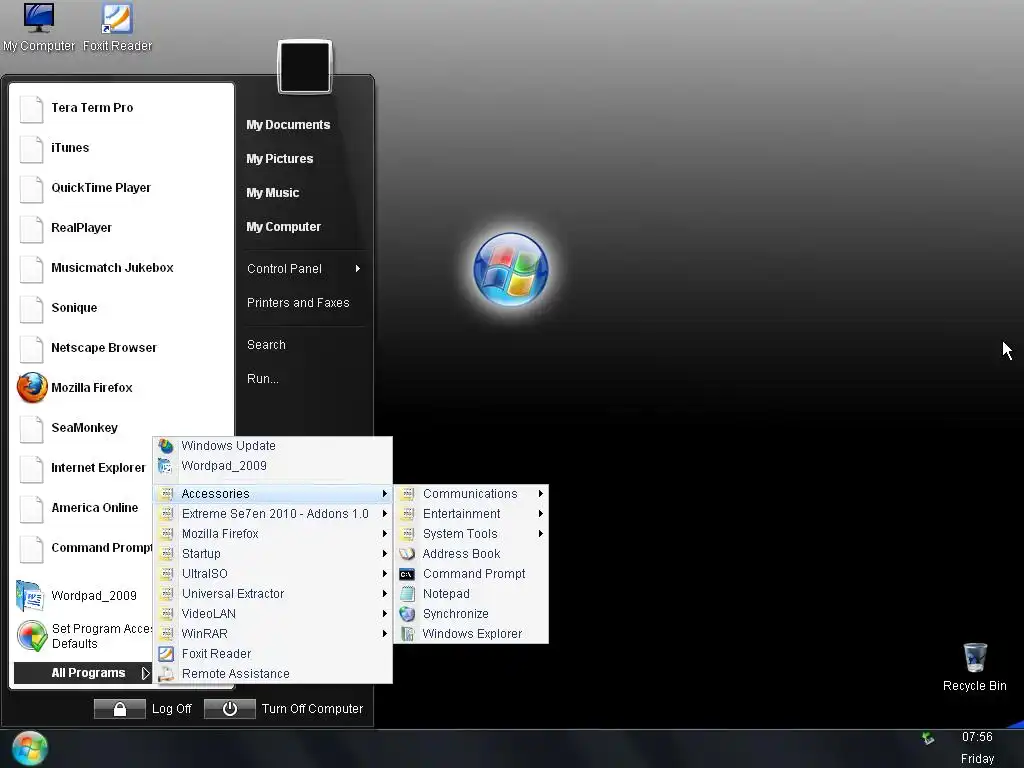
Task: Click the Tera Term Pro document icon
Action: [x=31, y=108]
